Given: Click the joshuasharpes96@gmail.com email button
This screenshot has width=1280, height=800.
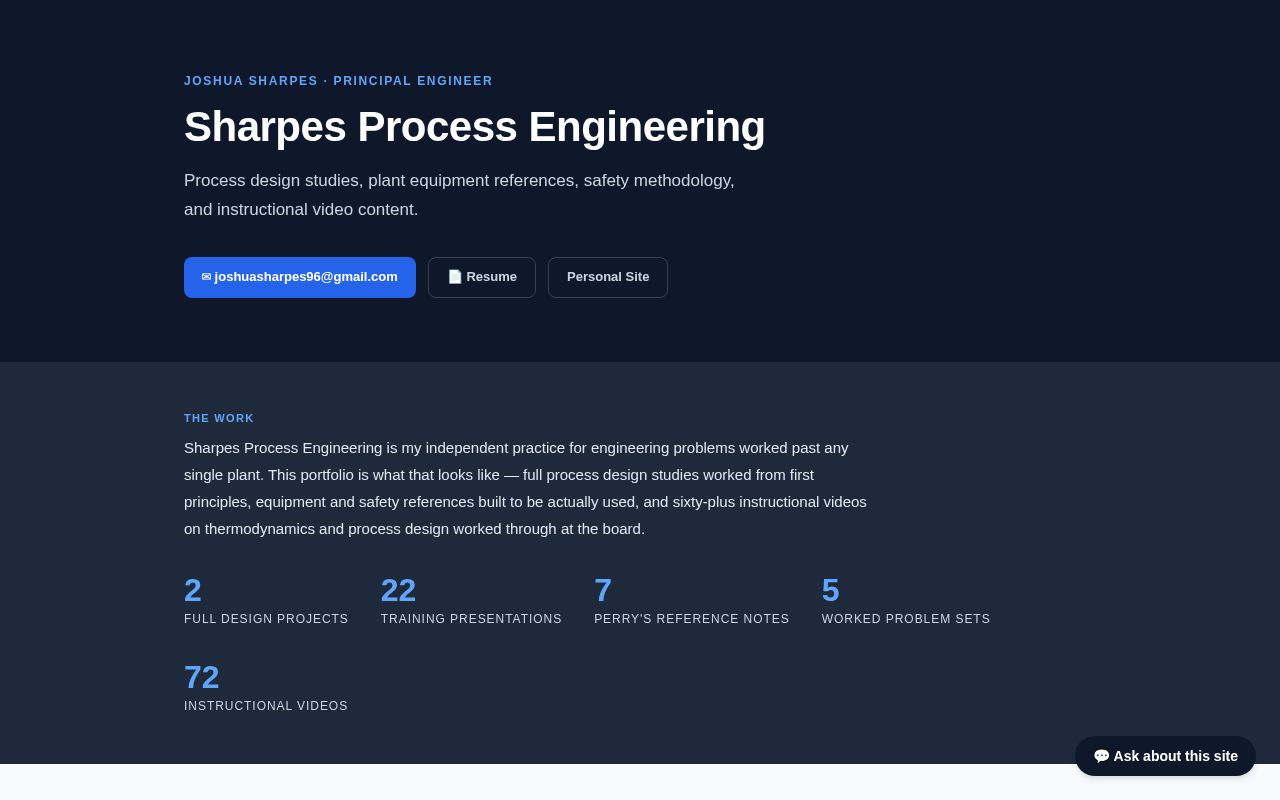Looking at the screenshot, I should tap(300, 277).
